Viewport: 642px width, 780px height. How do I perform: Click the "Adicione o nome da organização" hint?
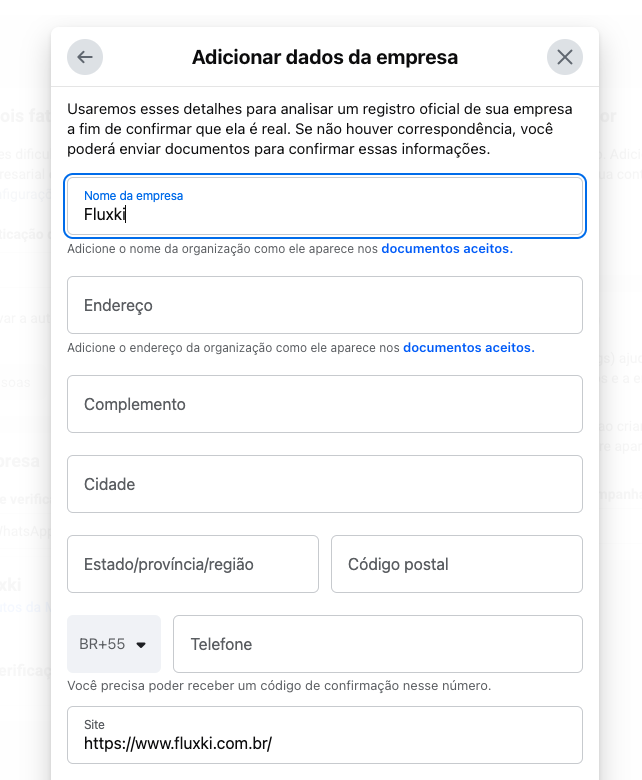click(223, 249)
